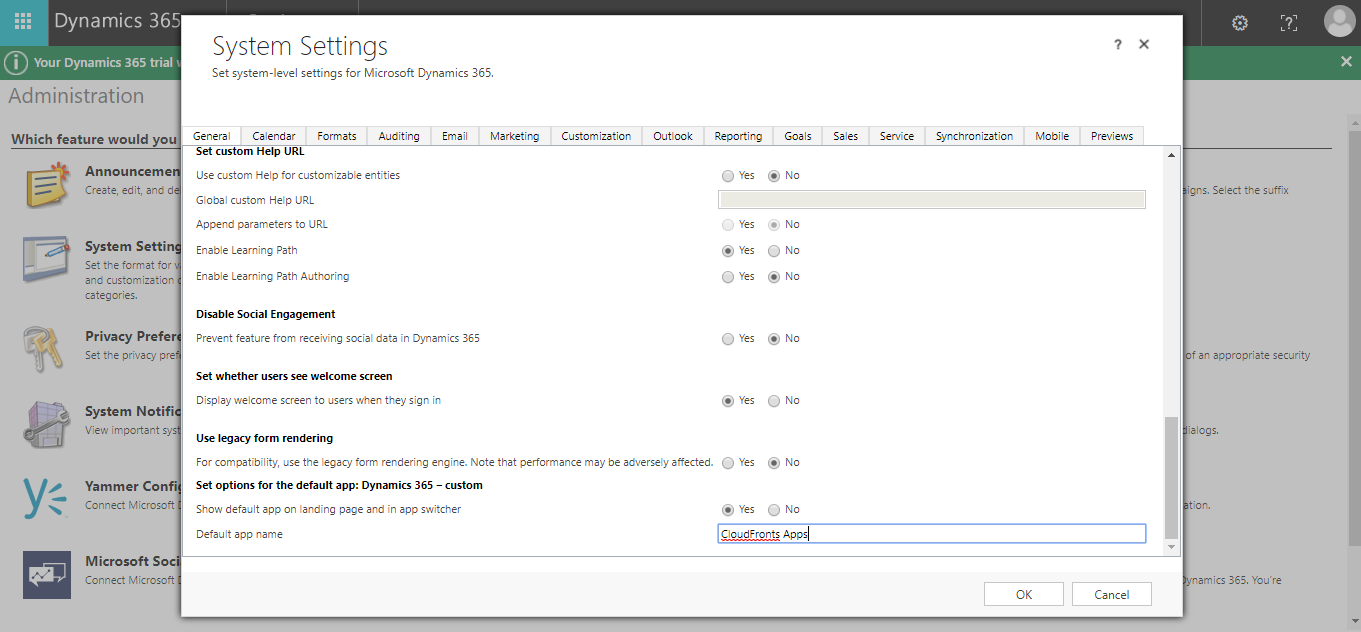Viewport: 1361px width, 632px height.
Task: Select Yes for custom Help for customizable entities
Action: (x=728, y=176)
